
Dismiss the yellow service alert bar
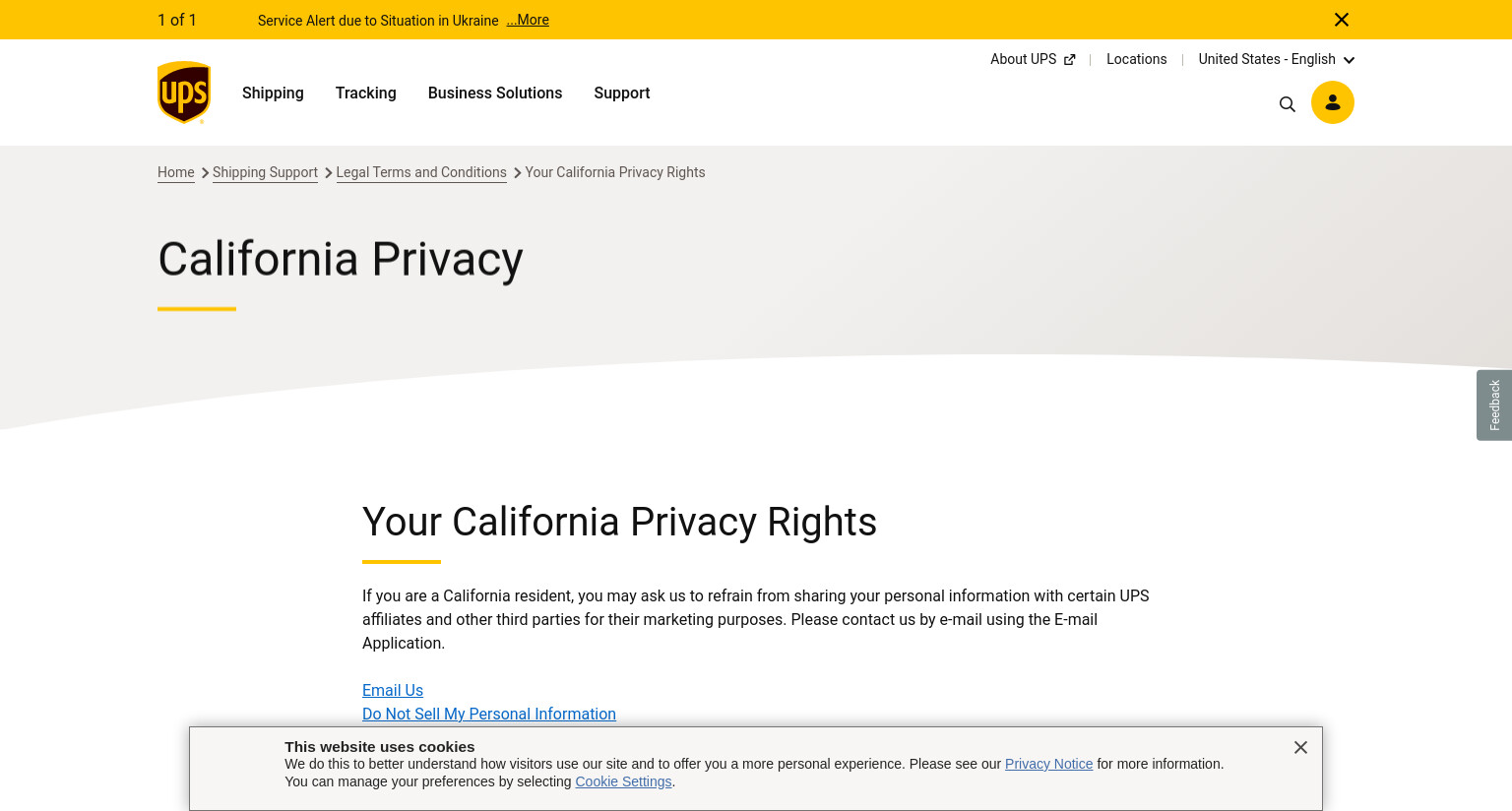1342,20
